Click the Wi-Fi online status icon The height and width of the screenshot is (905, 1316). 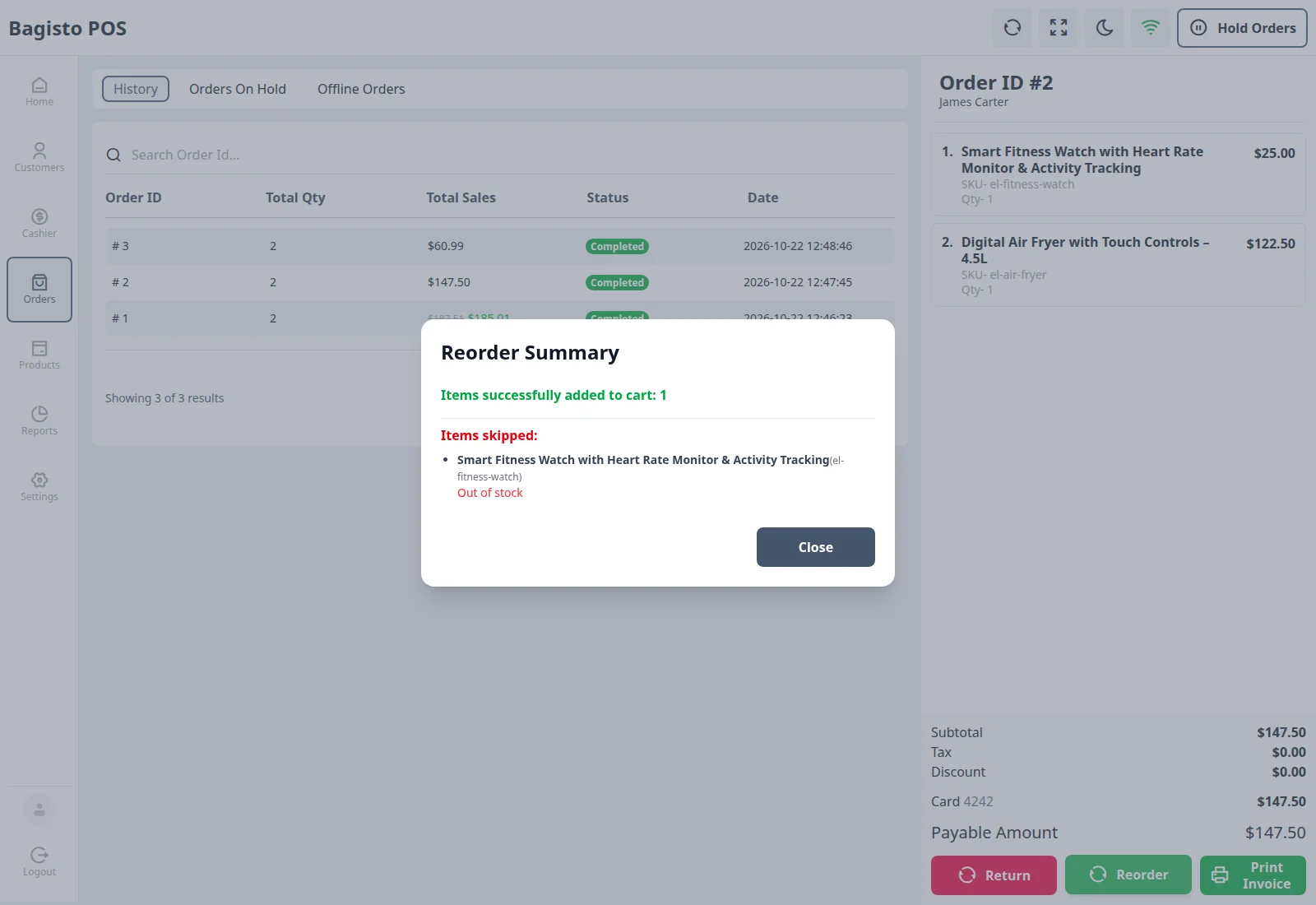click(x=1151, y=28)
